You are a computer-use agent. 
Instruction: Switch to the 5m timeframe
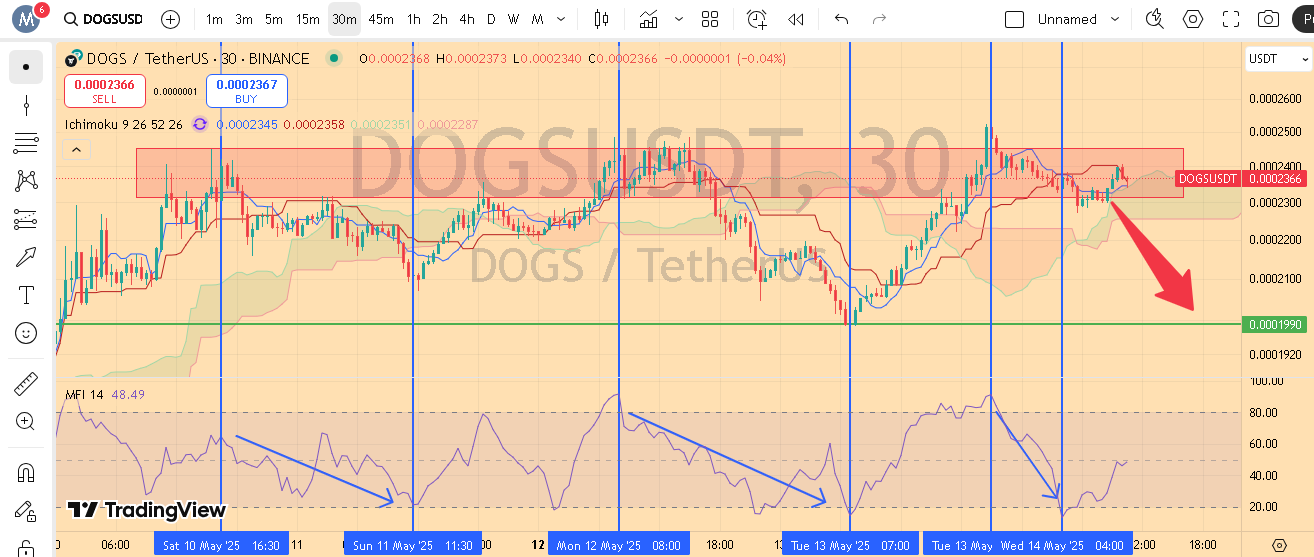(274, 19)
